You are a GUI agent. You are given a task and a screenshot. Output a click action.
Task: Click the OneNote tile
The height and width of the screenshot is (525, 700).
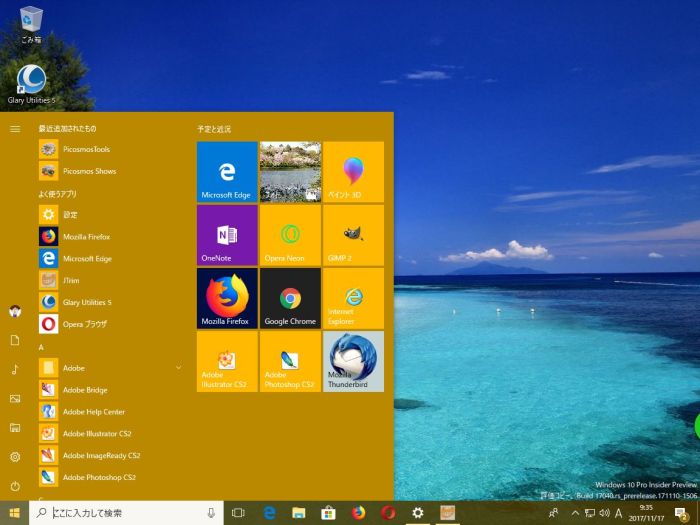pos(227,235)
